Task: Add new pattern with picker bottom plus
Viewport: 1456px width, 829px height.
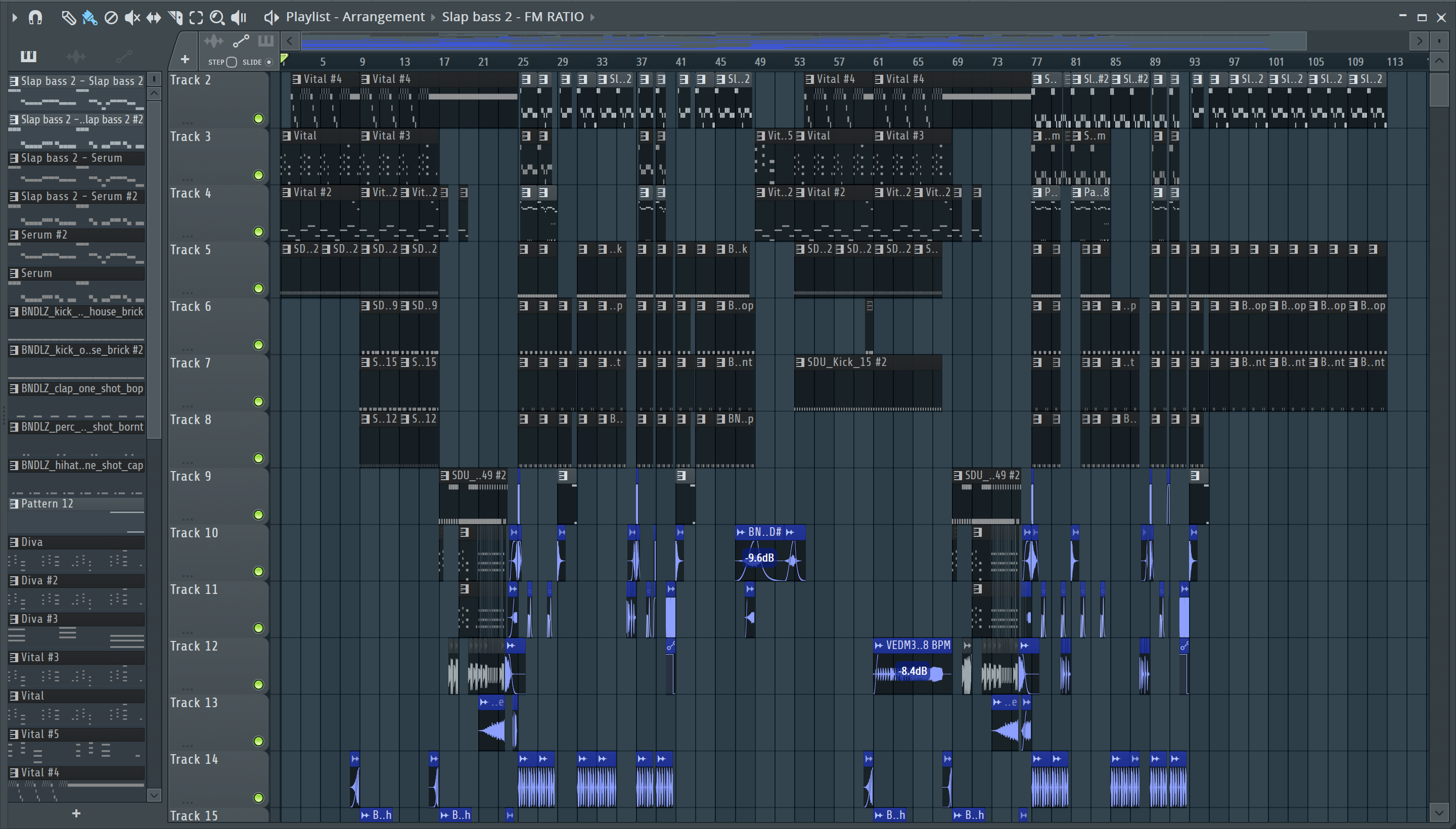Action: click(x=76, y=814)
